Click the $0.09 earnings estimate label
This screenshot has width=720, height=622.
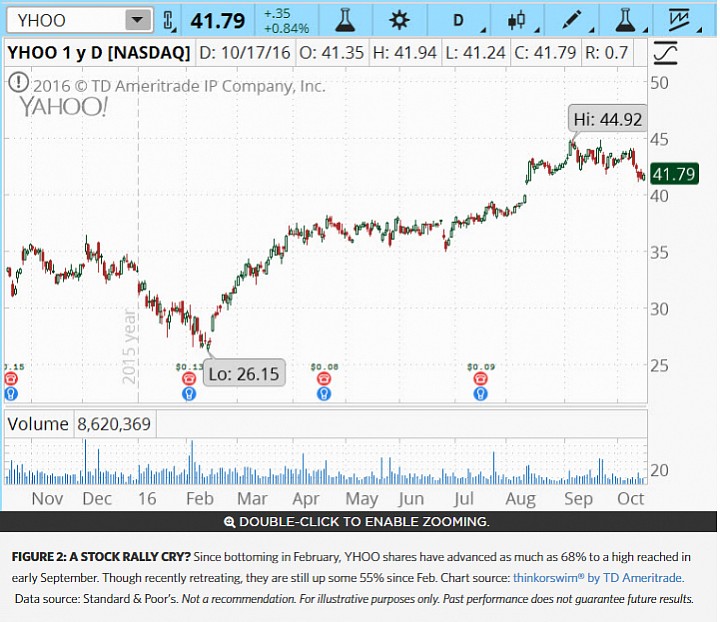point(481,367)
